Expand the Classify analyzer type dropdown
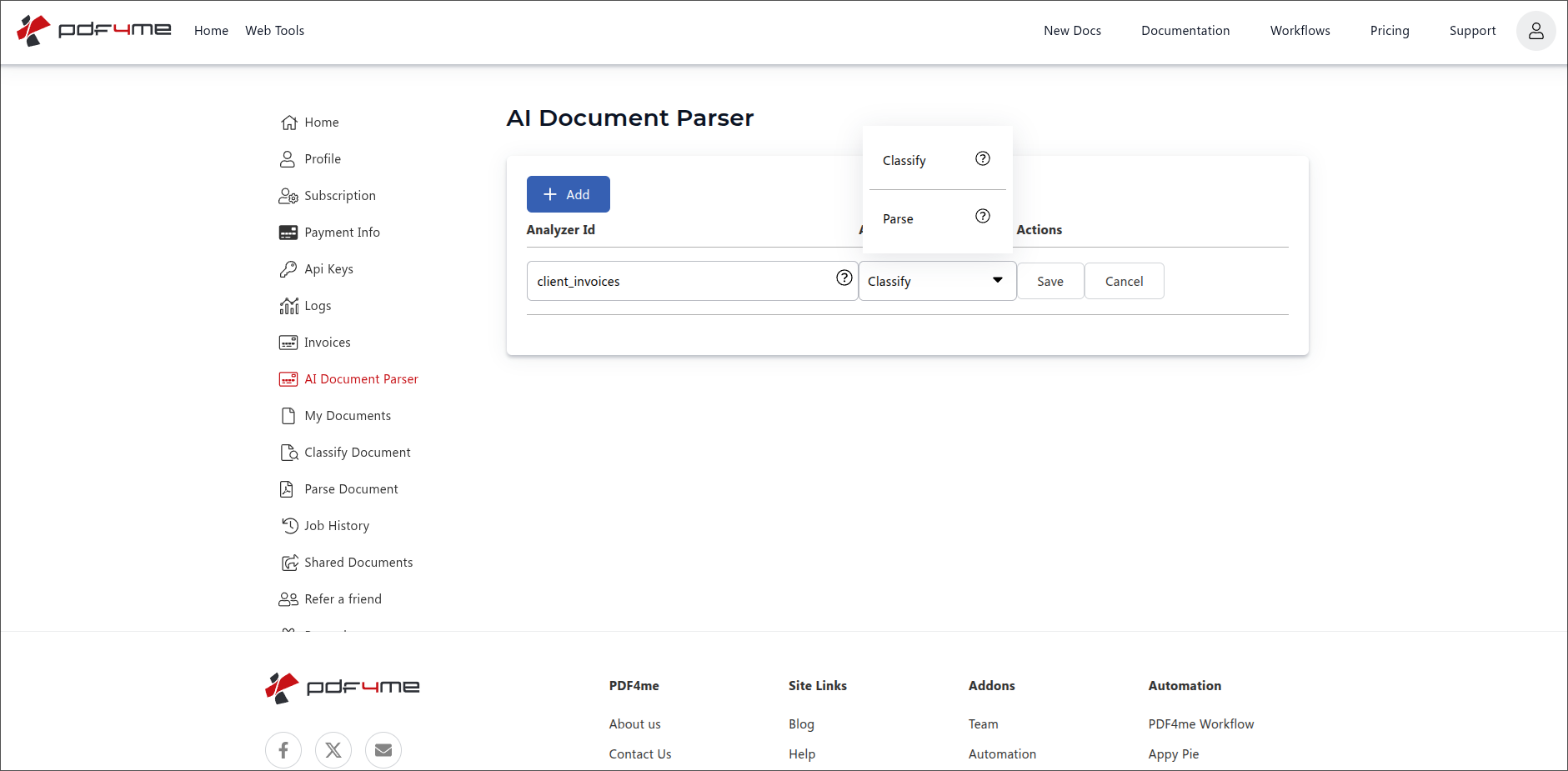This screenshot has width=1568, height=771. (x=937, y=281)
